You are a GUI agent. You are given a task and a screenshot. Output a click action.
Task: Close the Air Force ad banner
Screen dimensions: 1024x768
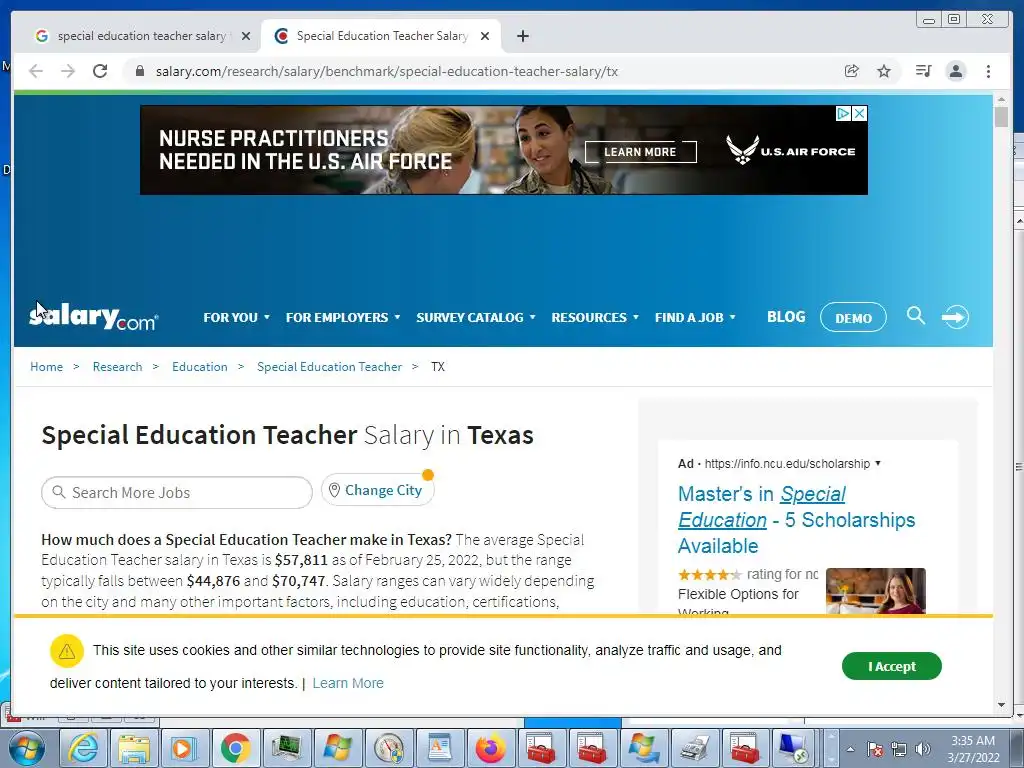point(860,114)
